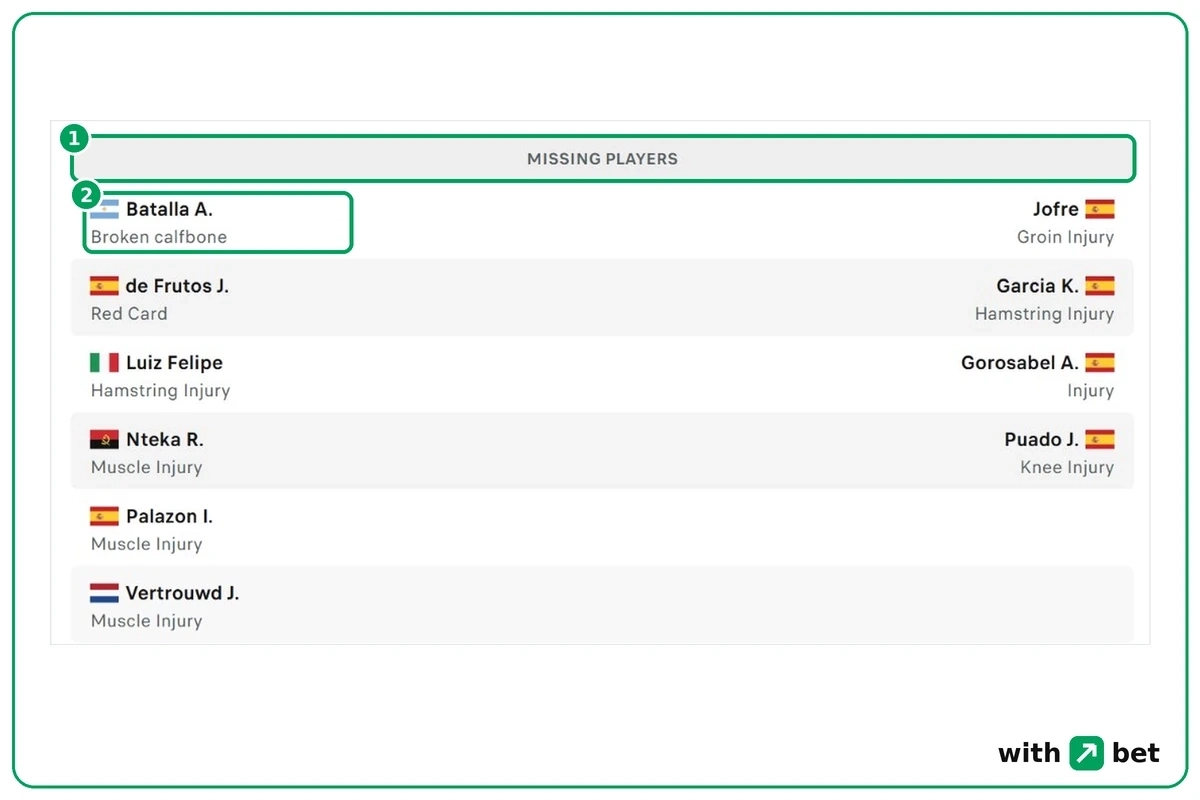Select player name Vertrouwd J.

[x=182, y=593]
